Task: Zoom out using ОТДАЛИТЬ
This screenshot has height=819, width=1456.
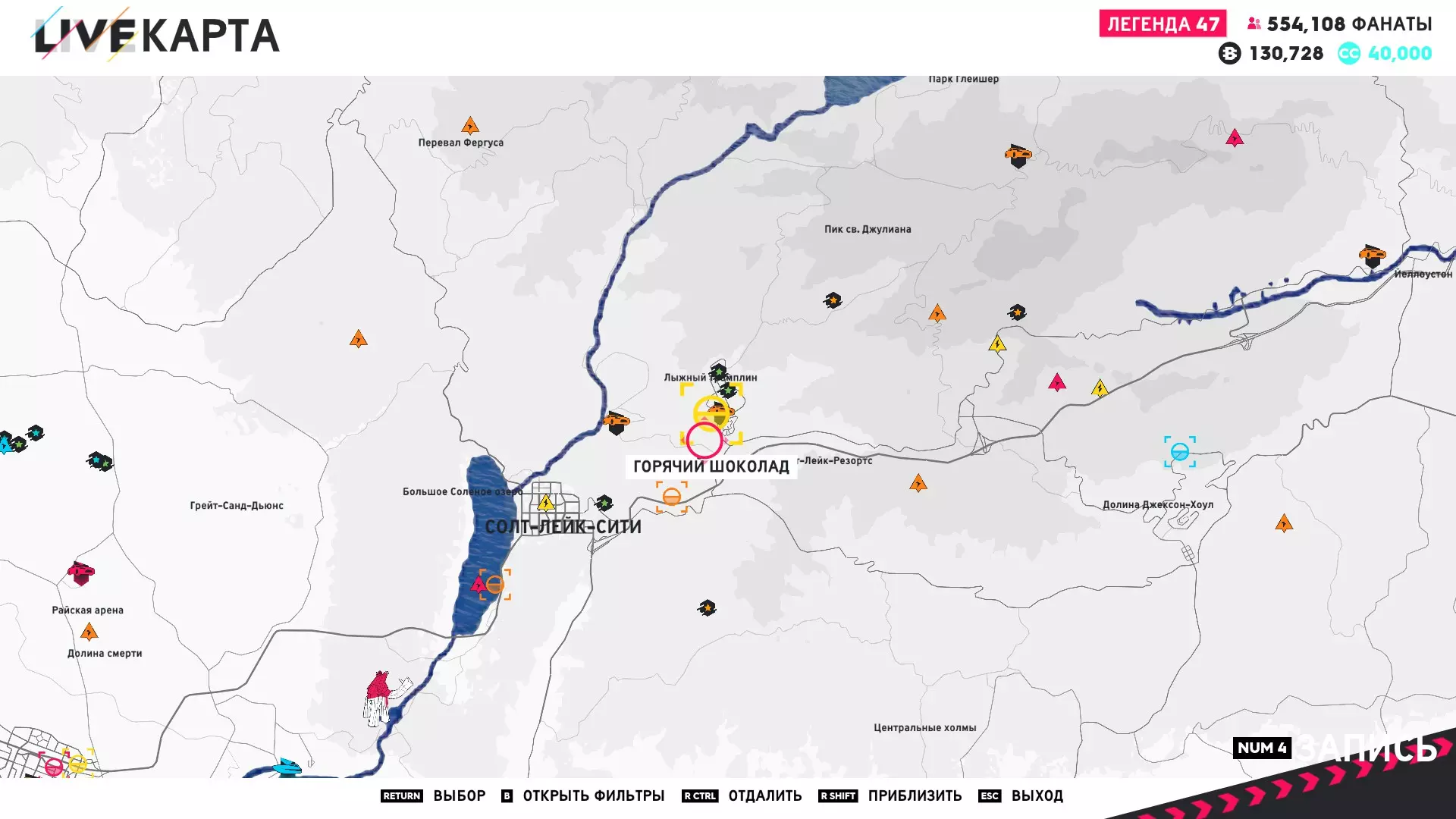Action: (764, 795)
